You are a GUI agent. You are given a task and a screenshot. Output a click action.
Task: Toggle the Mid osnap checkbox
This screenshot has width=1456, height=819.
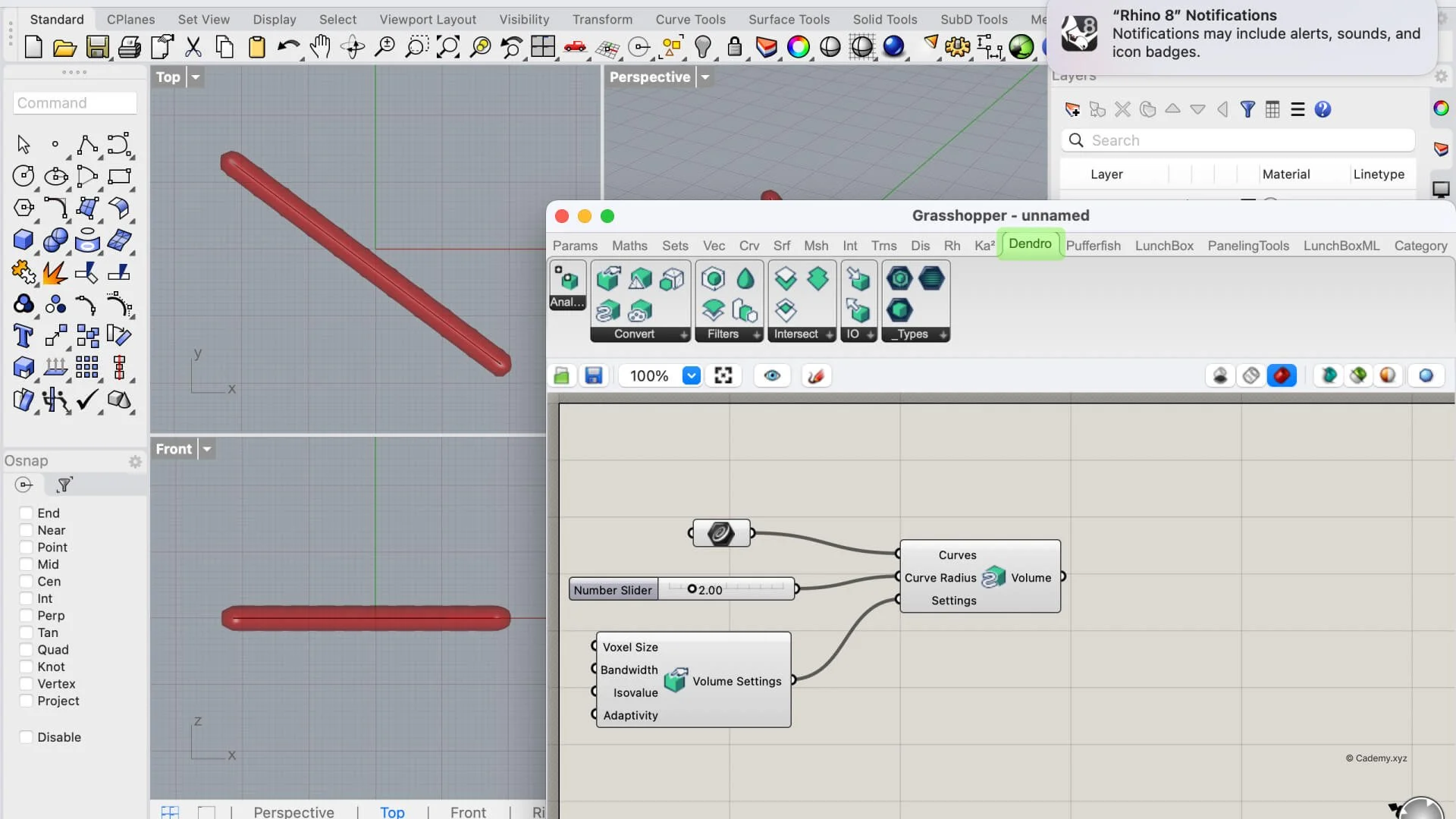(x=27, y=564)
